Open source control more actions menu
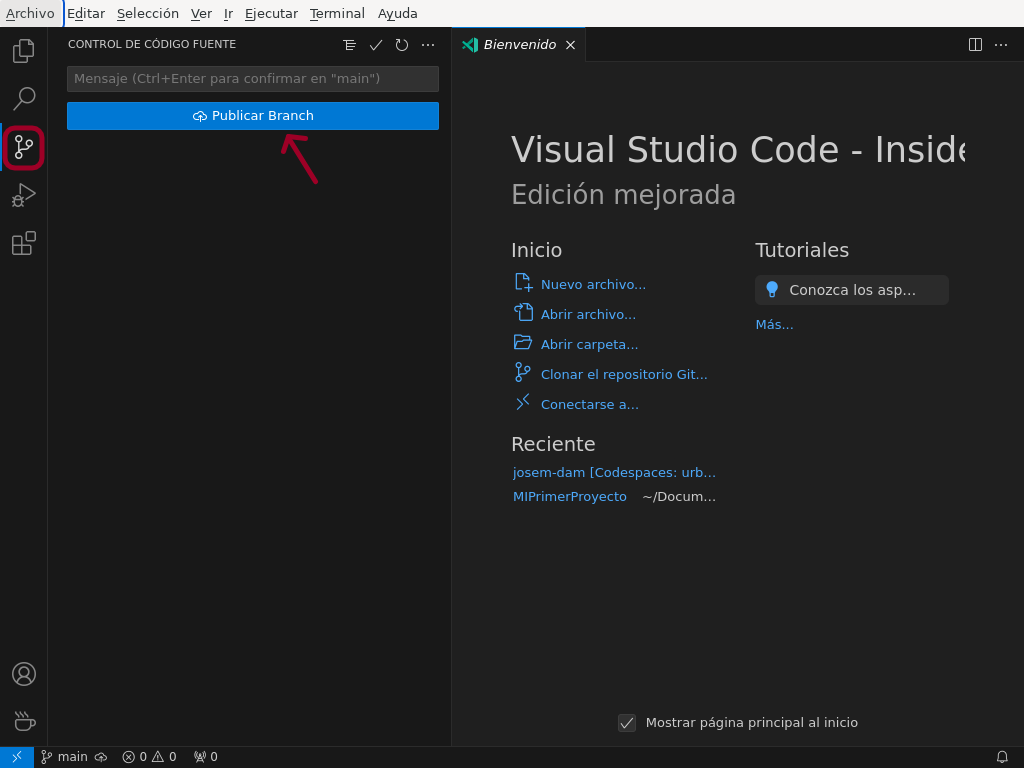 428,45
